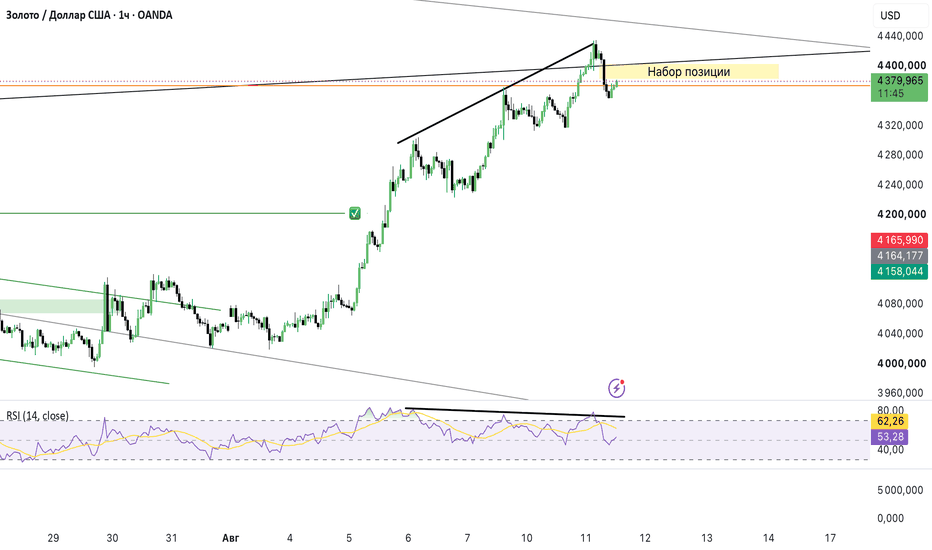The width and height of the screenshot is (932, 550).
Task: Open the USD currency selector
Action: click(890, 15)
